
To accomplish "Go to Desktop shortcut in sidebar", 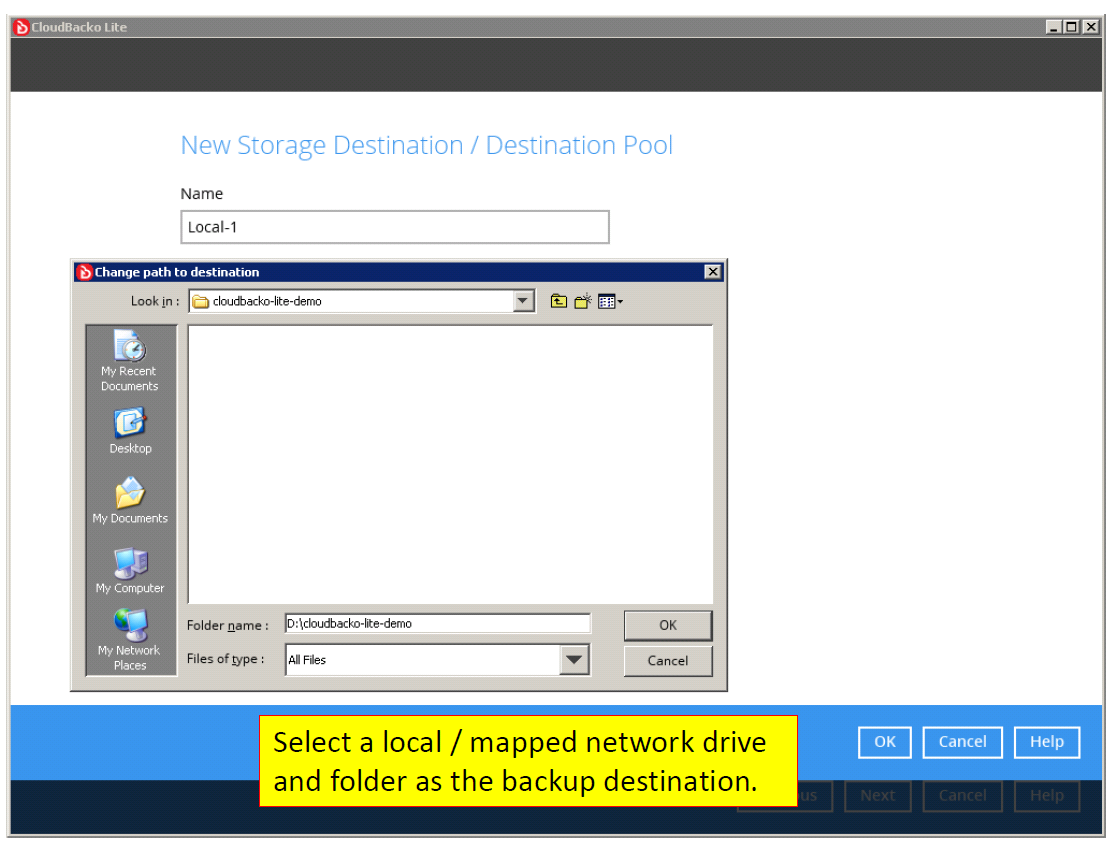I will point(130,431).
